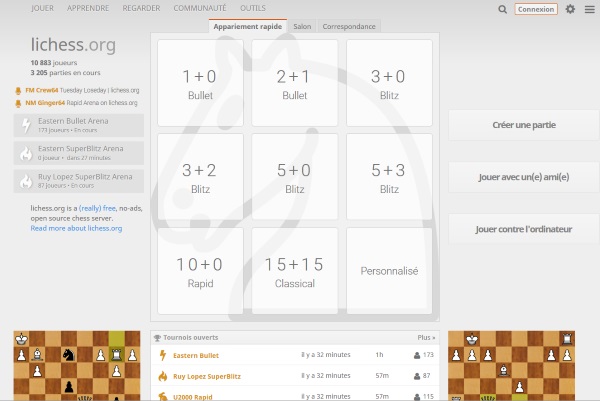Screen dimensions: 600x401
Task: Click the streamer mic icon beside FM Crew64
Action: pos(18,91)
